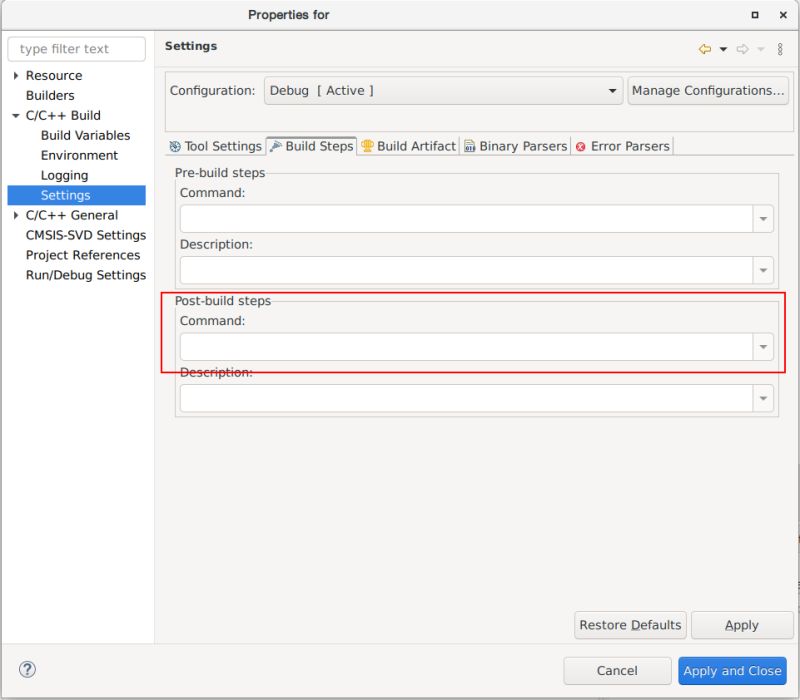This screenshot has width=800, height=700.
Task: Click the forward navigation arrow icon
Action: (742, 49)
